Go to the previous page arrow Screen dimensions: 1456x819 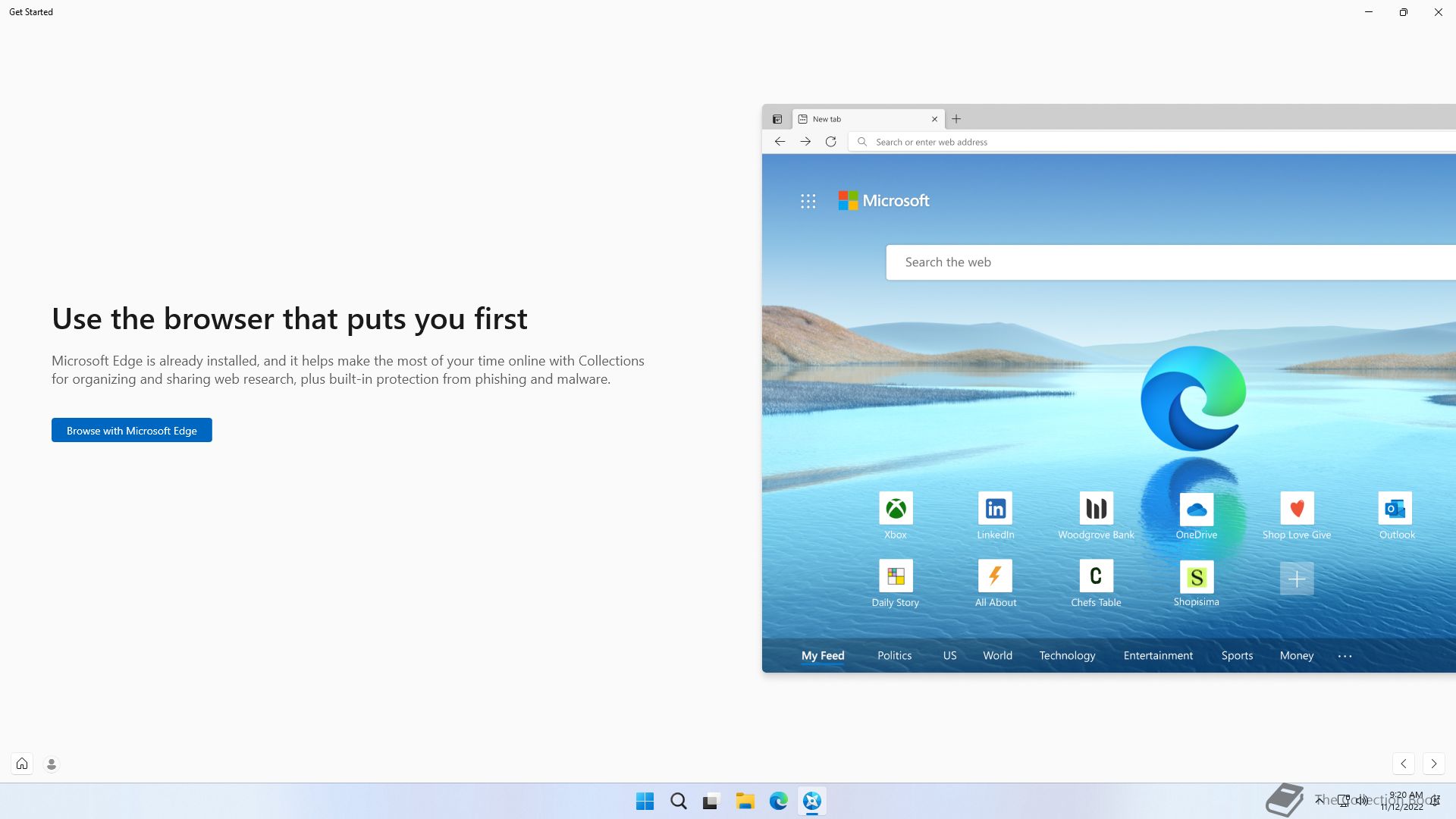coord(1404,764)
